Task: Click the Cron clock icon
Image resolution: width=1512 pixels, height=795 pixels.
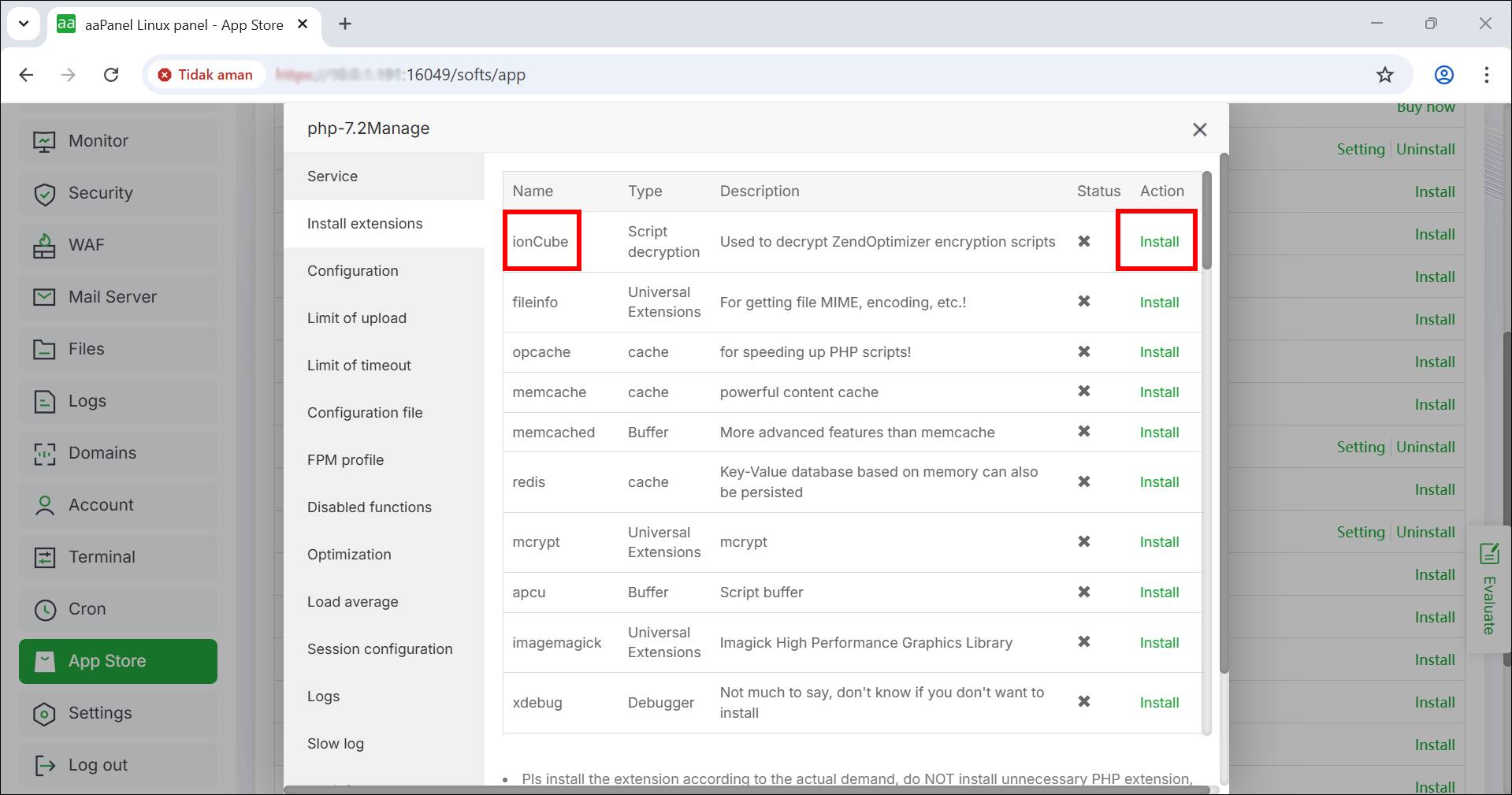Action: (45, 609)
